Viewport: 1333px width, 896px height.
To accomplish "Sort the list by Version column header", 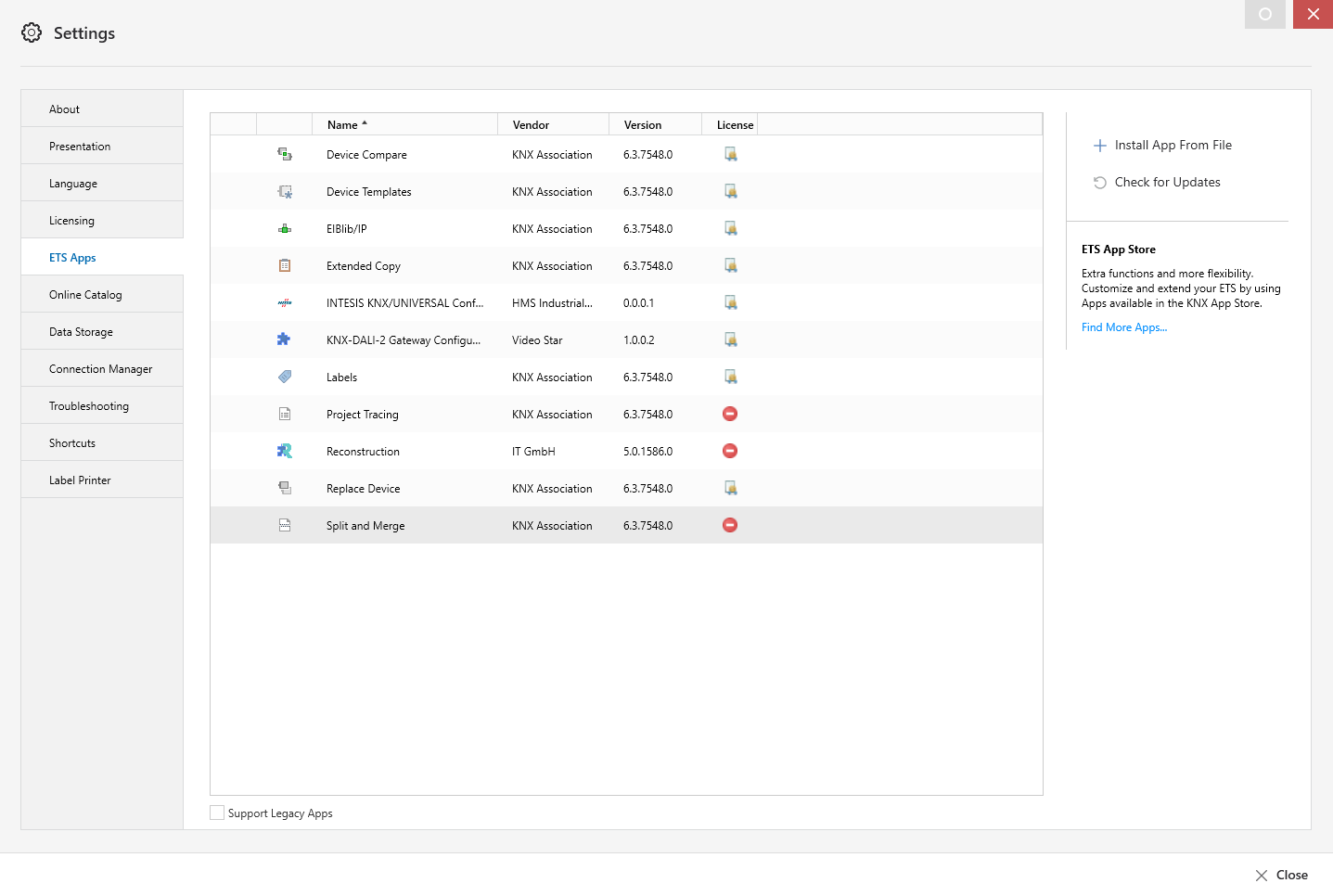I will point(642,124).
